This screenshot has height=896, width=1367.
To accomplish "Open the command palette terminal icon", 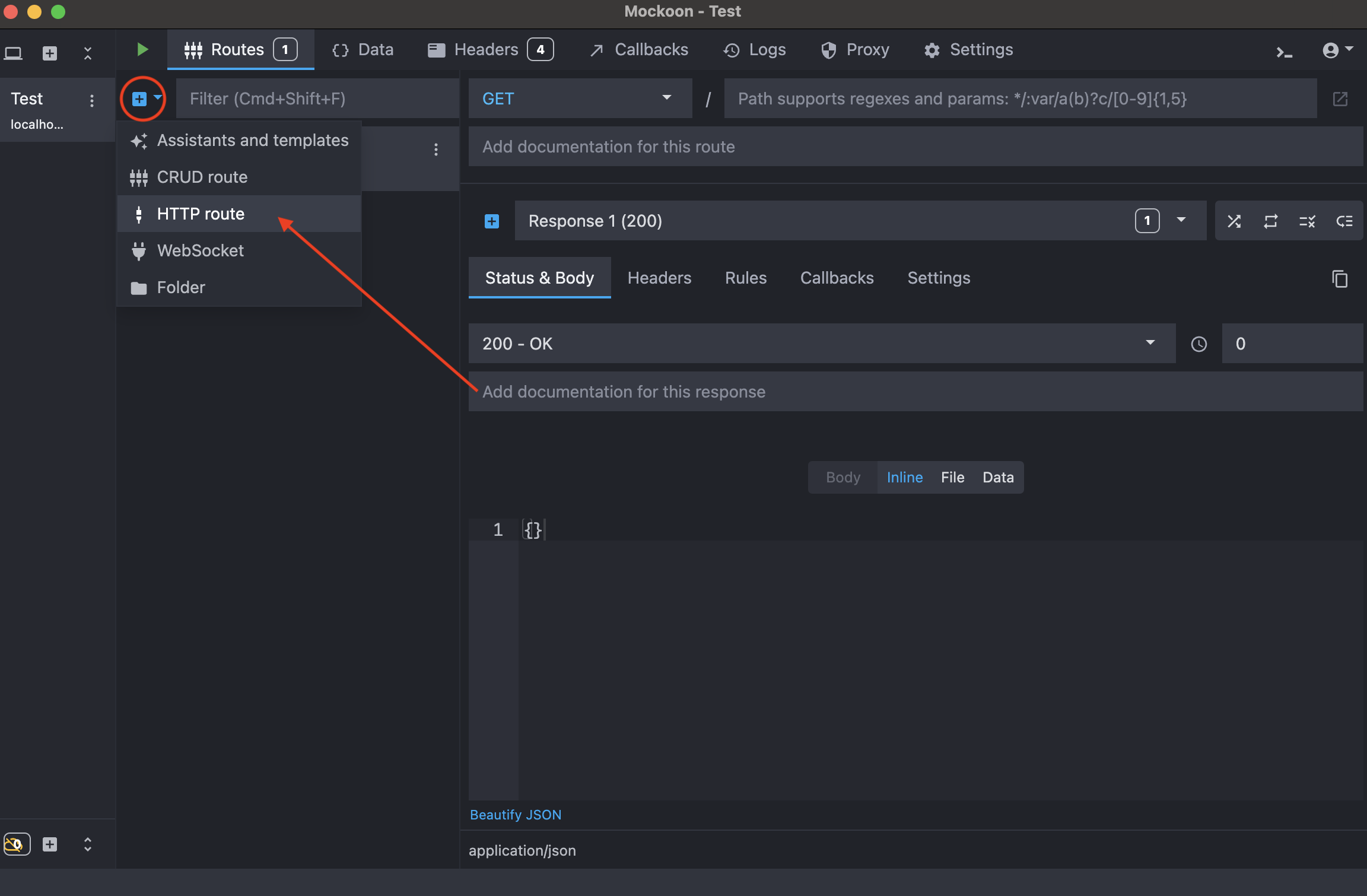I will (x=1284, y=52).
